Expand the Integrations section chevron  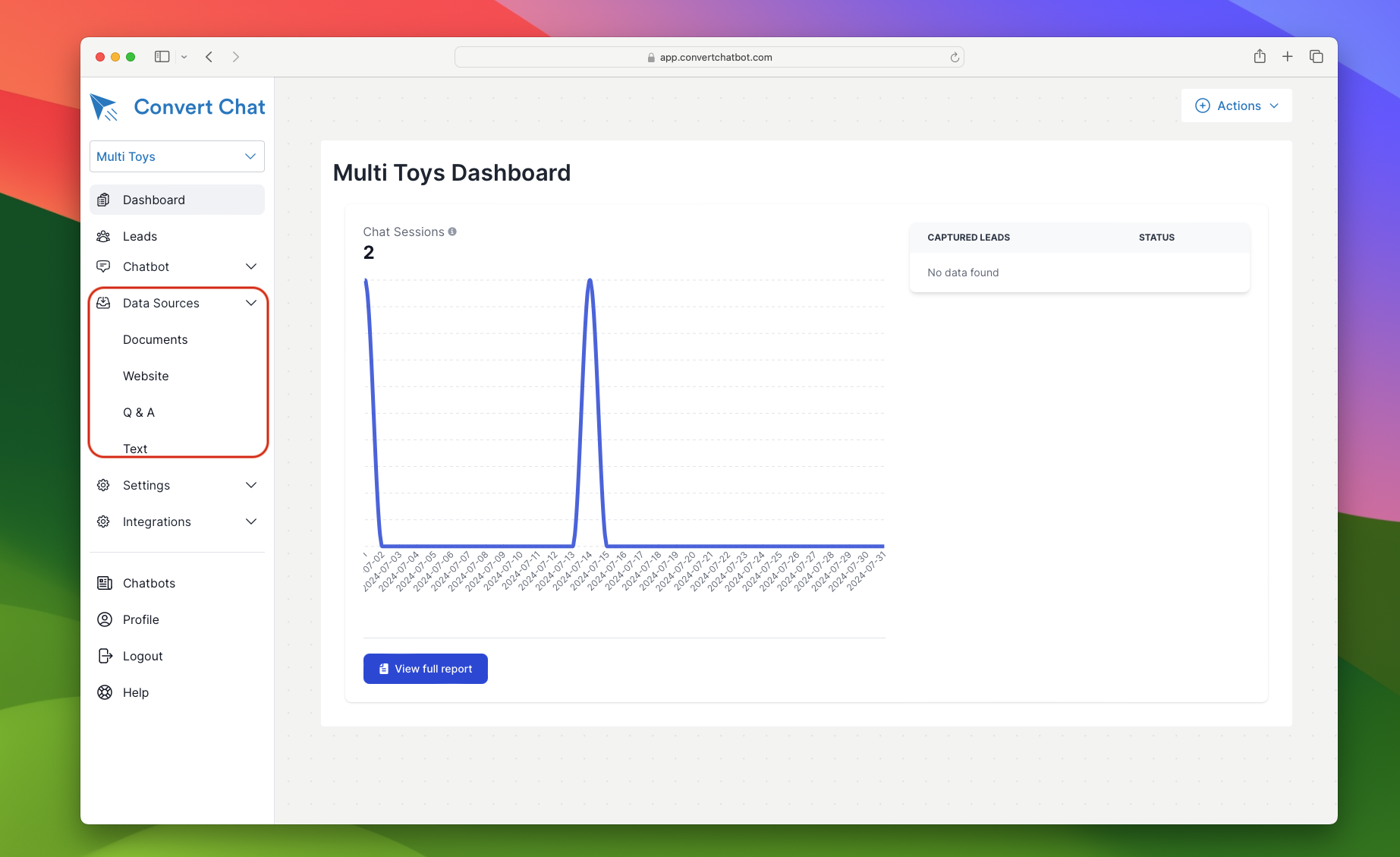click(x=251, y=521)
